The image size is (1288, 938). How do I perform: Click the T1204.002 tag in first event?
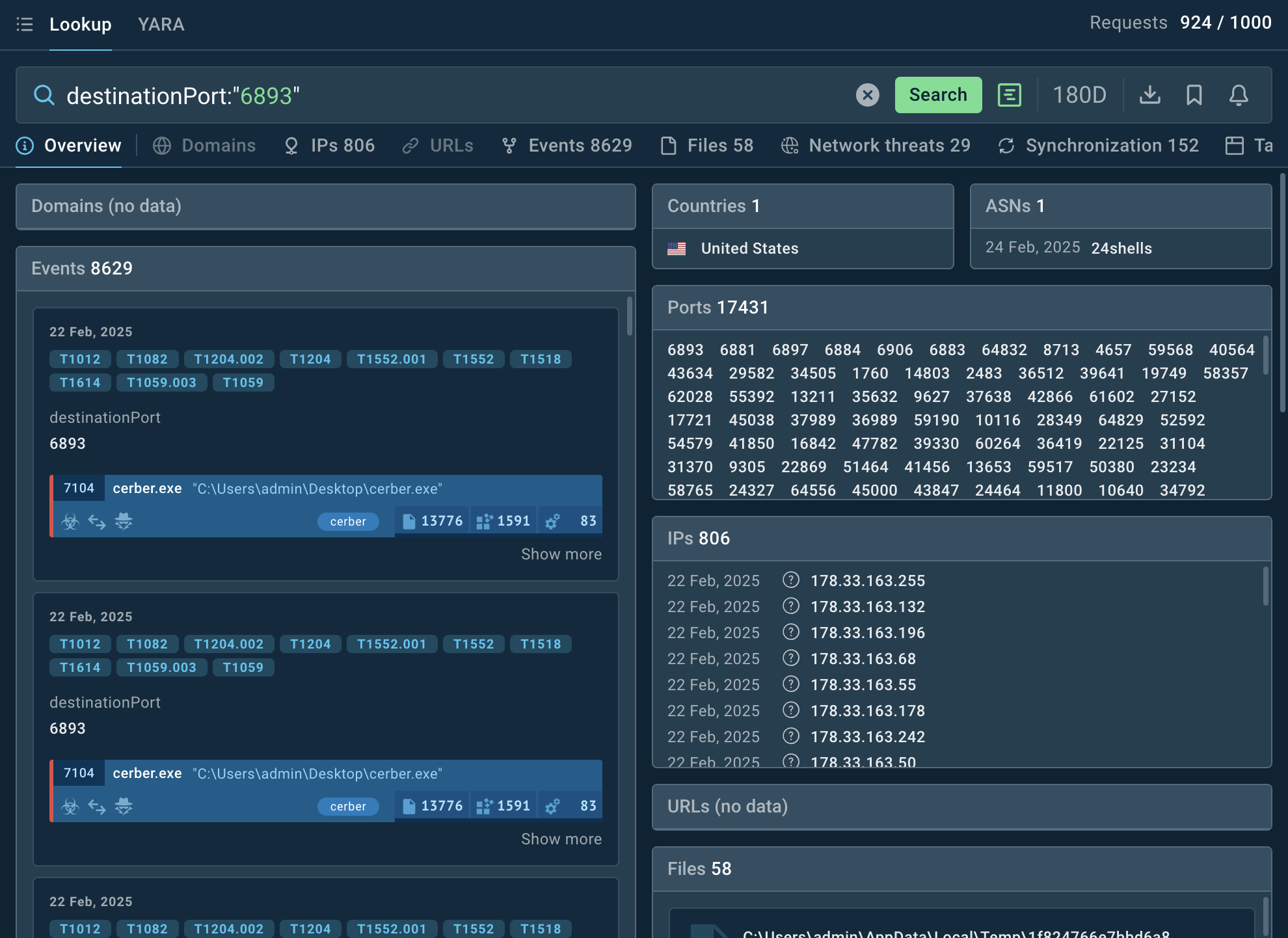[228, 359]
